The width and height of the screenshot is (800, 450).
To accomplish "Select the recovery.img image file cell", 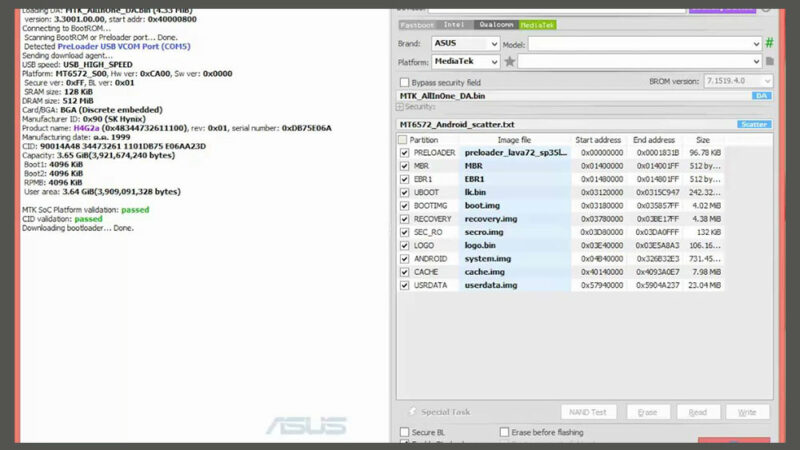I will point(515,219).
